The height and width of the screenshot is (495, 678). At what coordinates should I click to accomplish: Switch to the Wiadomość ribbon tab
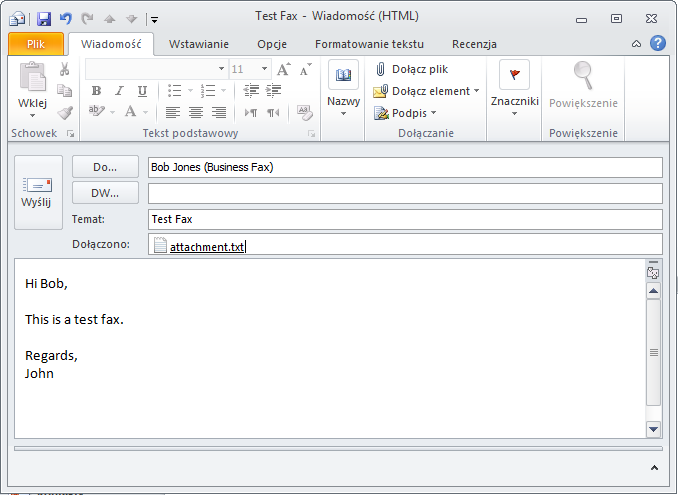pyautogui.click(x=111, y=44)
